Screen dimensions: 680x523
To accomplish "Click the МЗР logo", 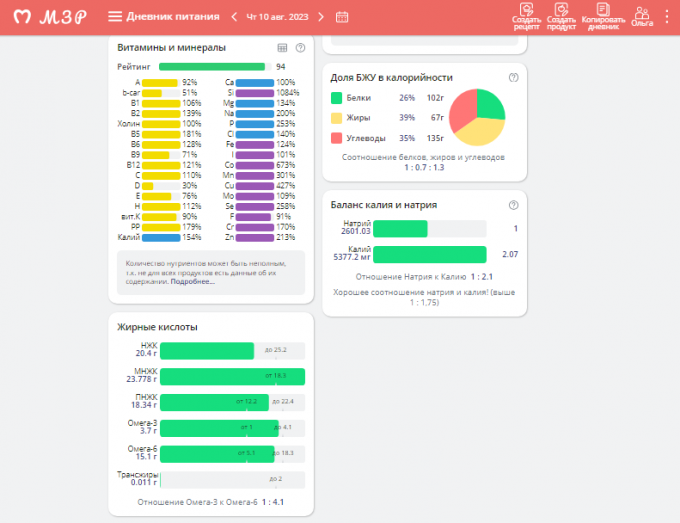I will click(50, 17).
